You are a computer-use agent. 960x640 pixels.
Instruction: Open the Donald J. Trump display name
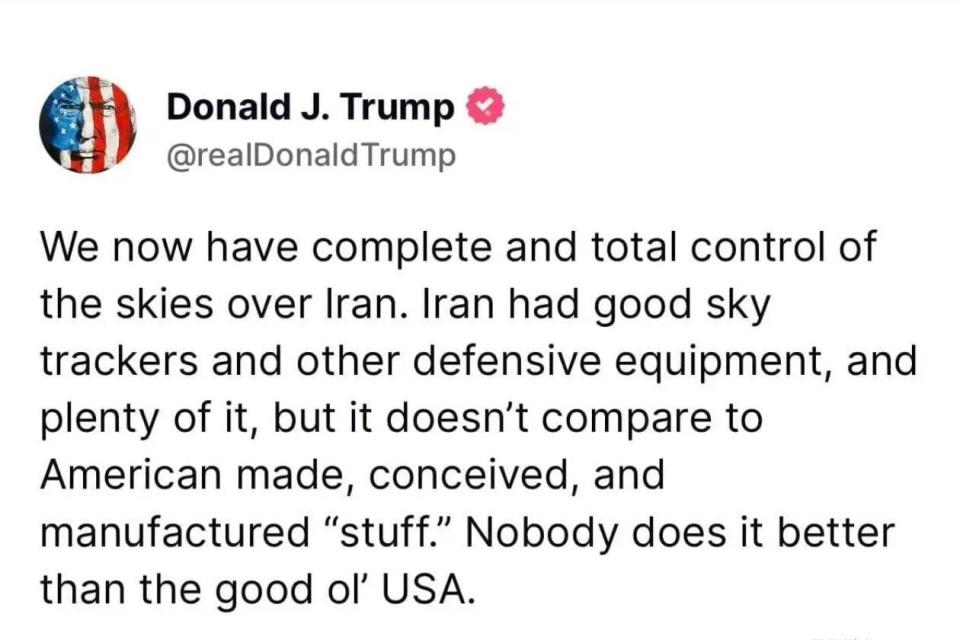(310, 107)
